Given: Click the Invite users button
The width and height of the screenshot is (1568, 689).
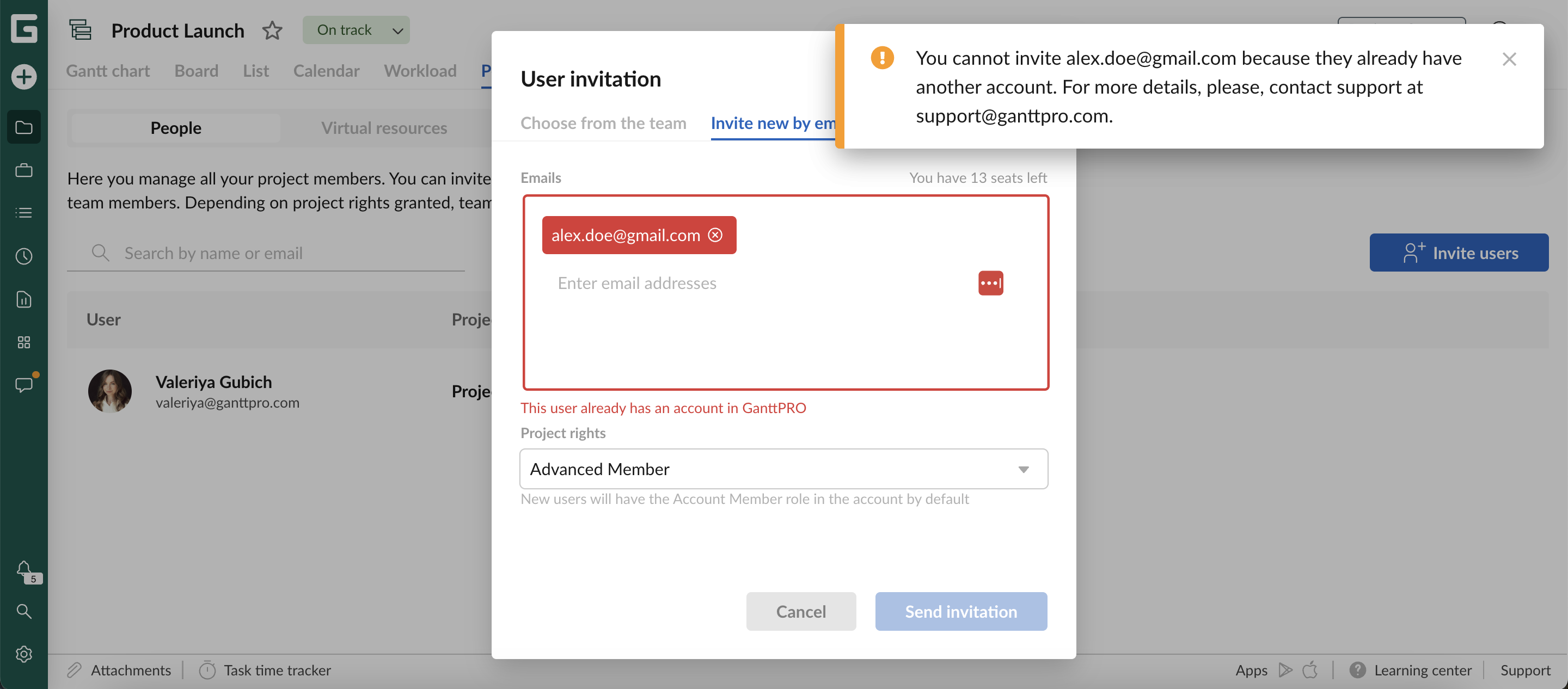Looking at the screenshot, I should [x=1459, y=253].
